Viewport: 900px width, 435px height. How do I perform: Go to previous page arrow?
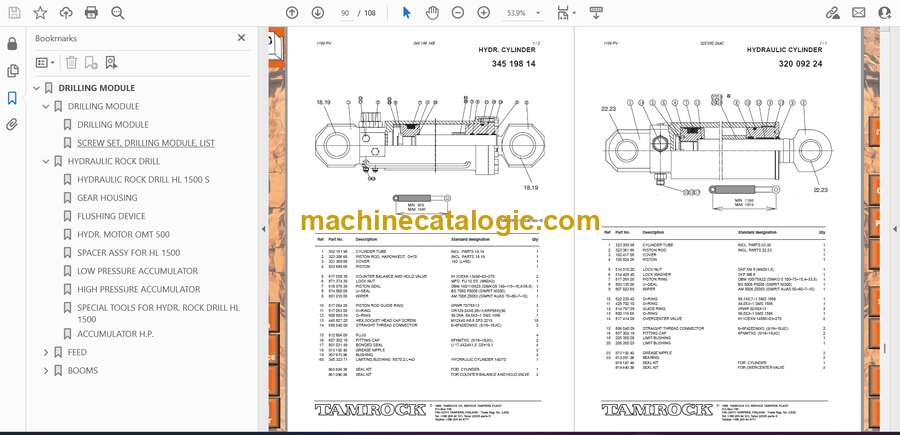point(292,13)
